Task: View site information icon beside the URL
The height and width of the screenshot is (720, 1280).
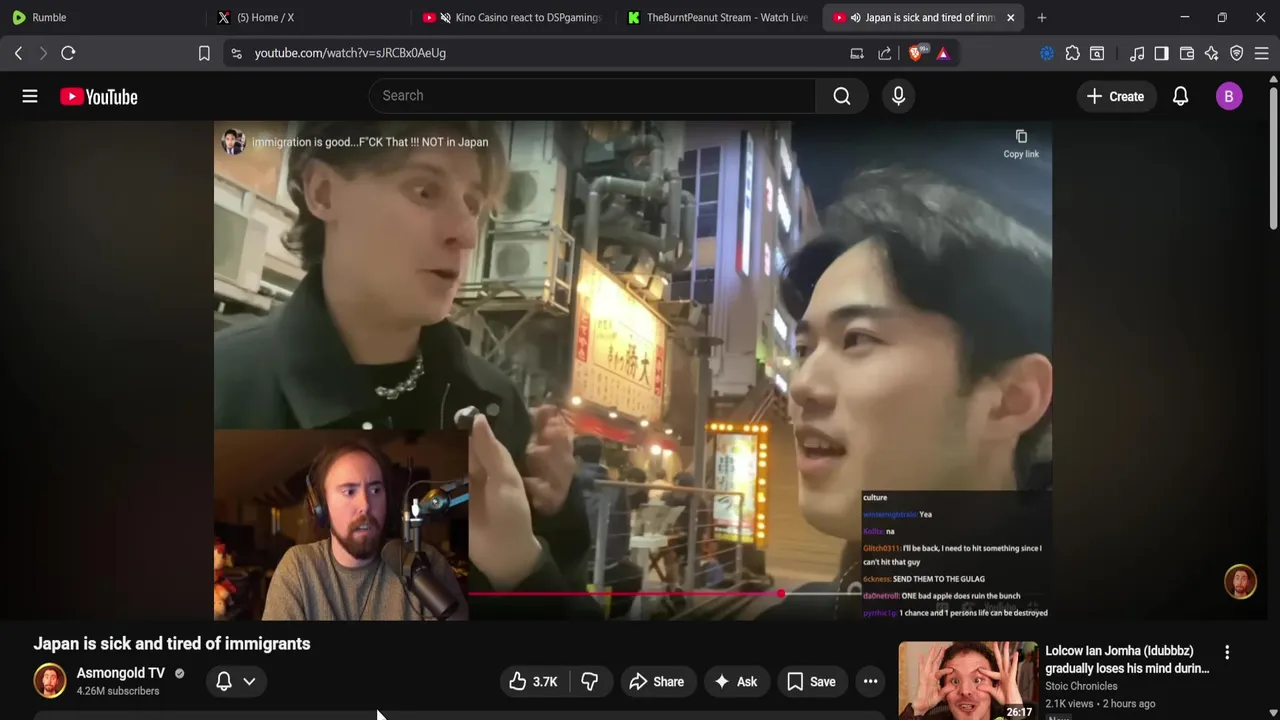Action: click(x=236, y=53)
